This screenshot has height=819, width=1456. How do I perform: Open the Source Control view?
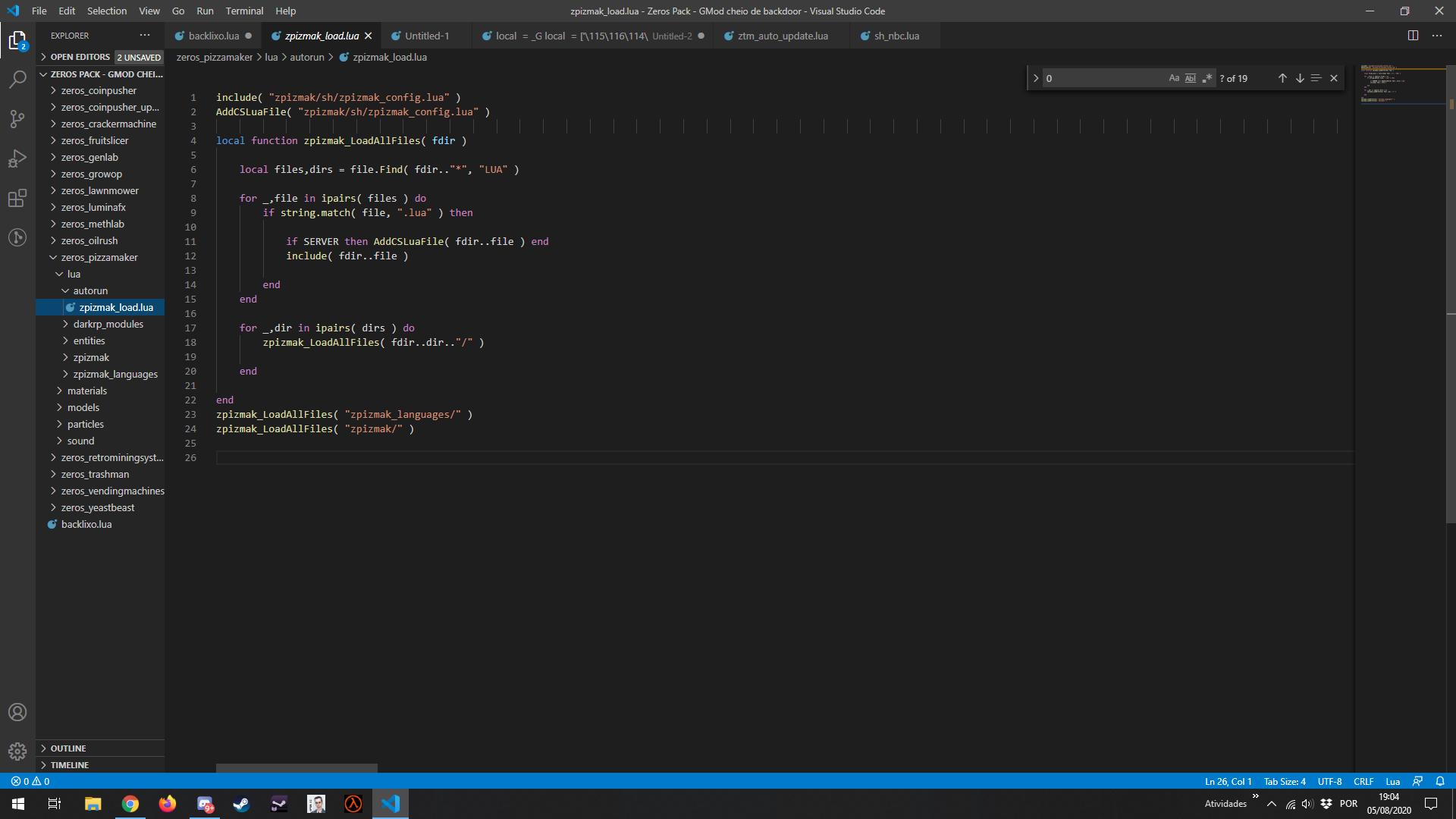pos(17,119)
